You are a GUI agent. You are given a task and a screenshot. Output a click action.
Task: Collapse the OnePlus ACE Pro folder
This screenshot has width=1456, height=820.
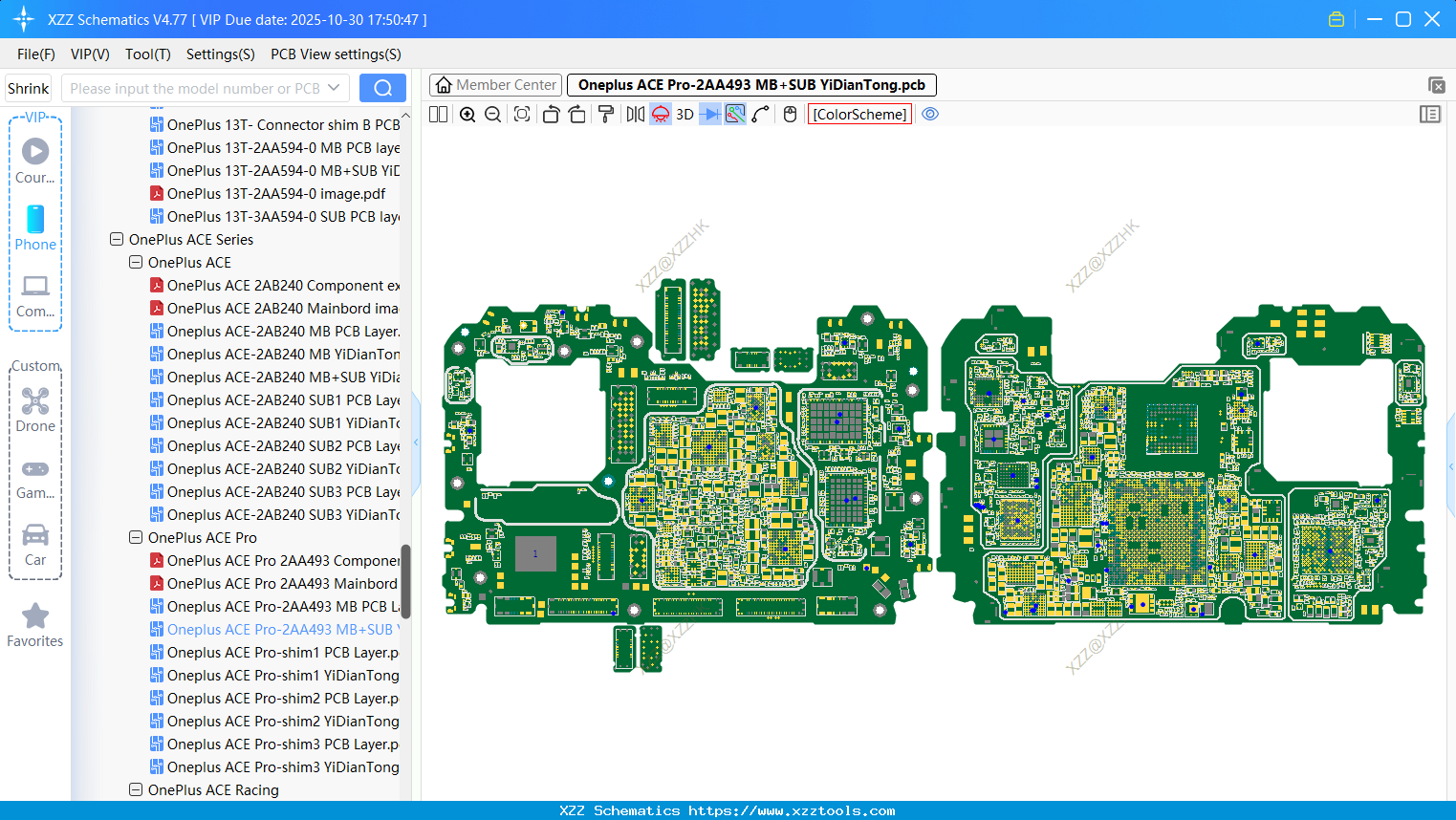pyautogui.click(x=136, y=538)
